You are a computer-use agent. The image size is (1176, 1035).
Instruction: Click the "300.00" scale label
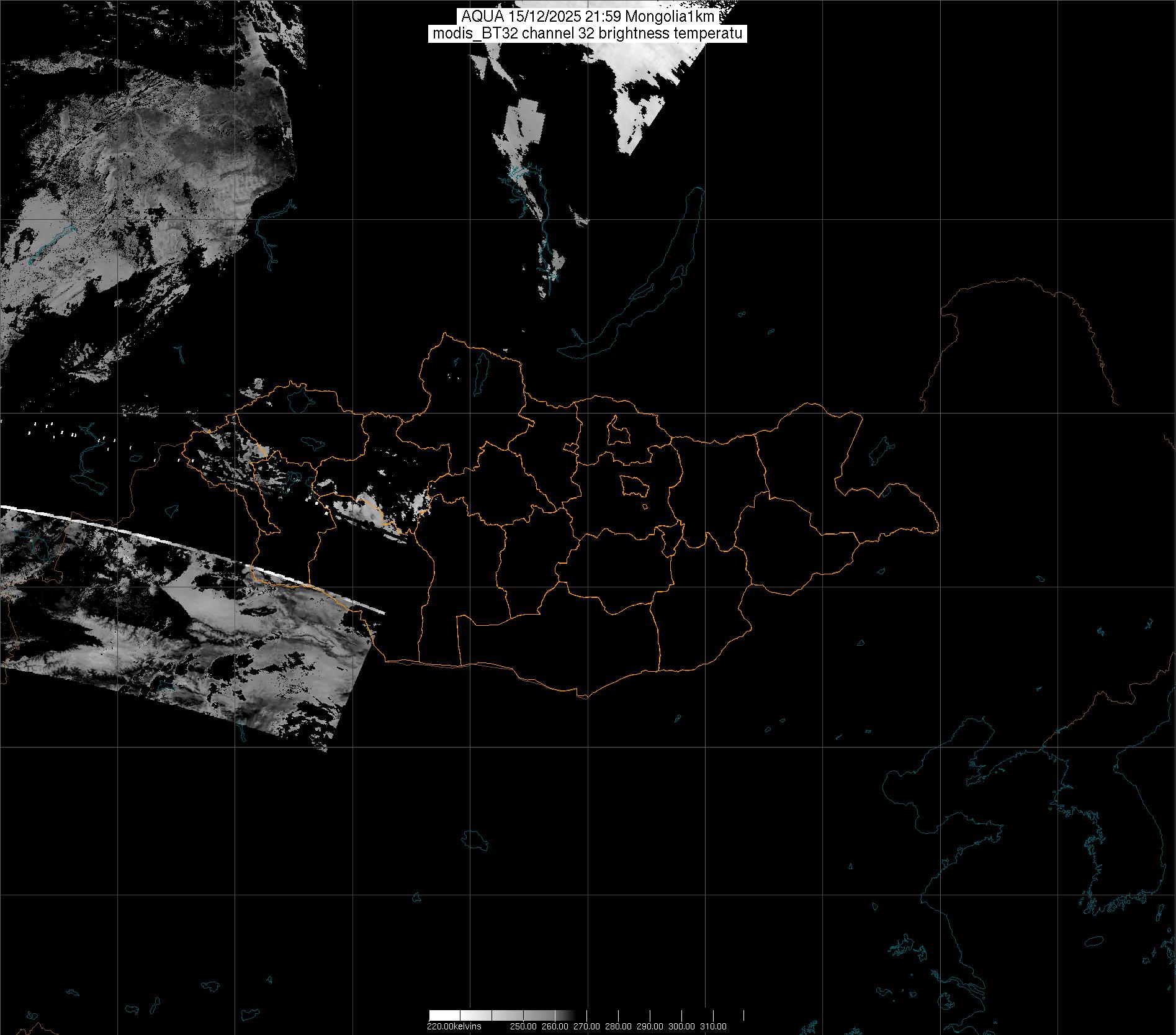[x=681, y=1026]
